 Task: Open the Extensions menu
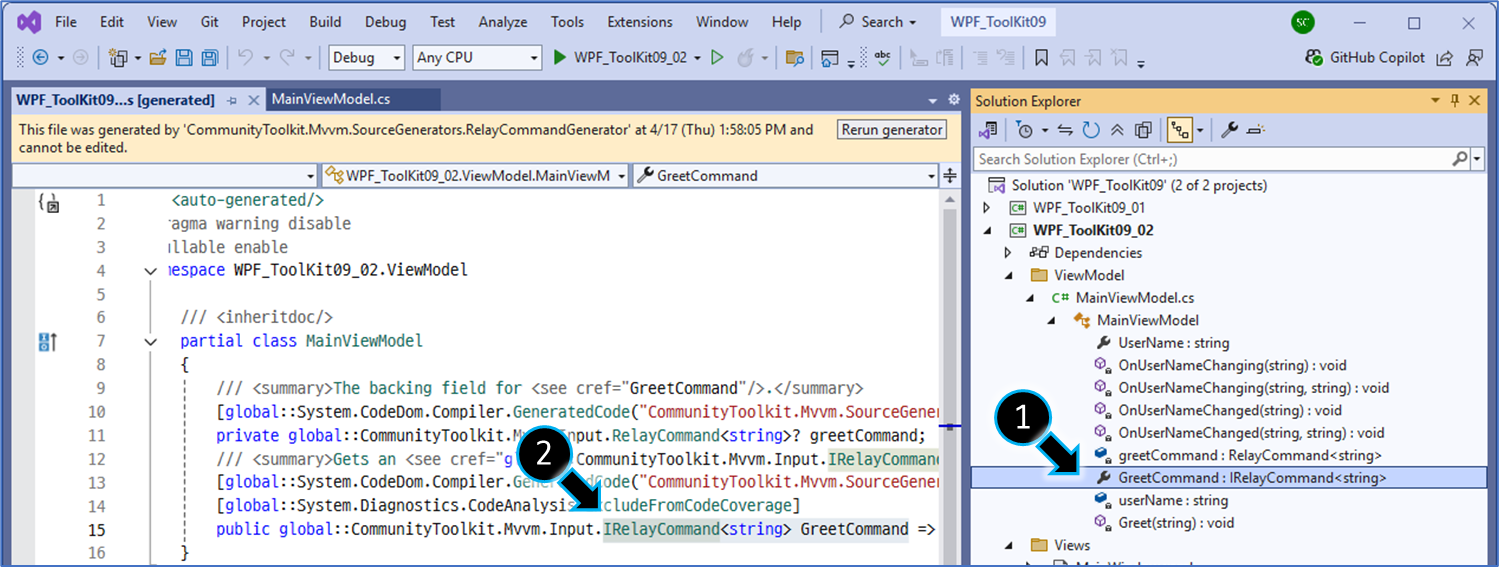[640, 21]
